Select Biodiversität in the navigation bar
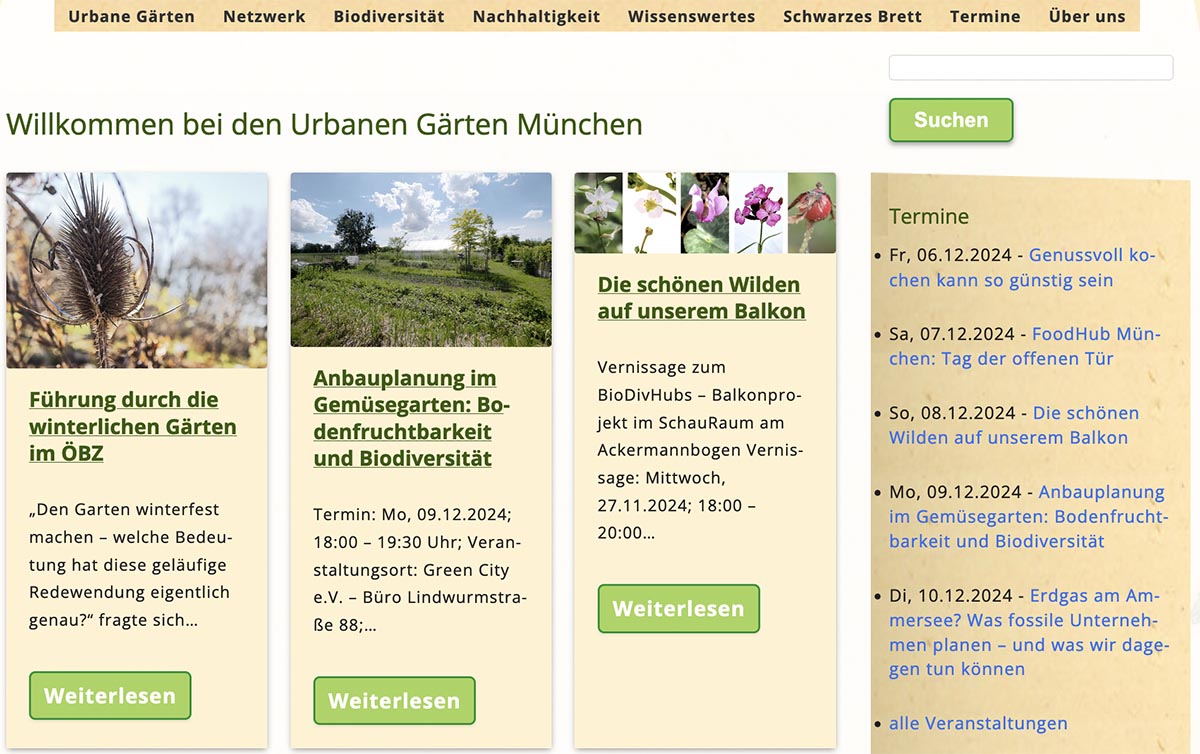The height and width of the screenshot is (754, 1200). click(389, 16)
